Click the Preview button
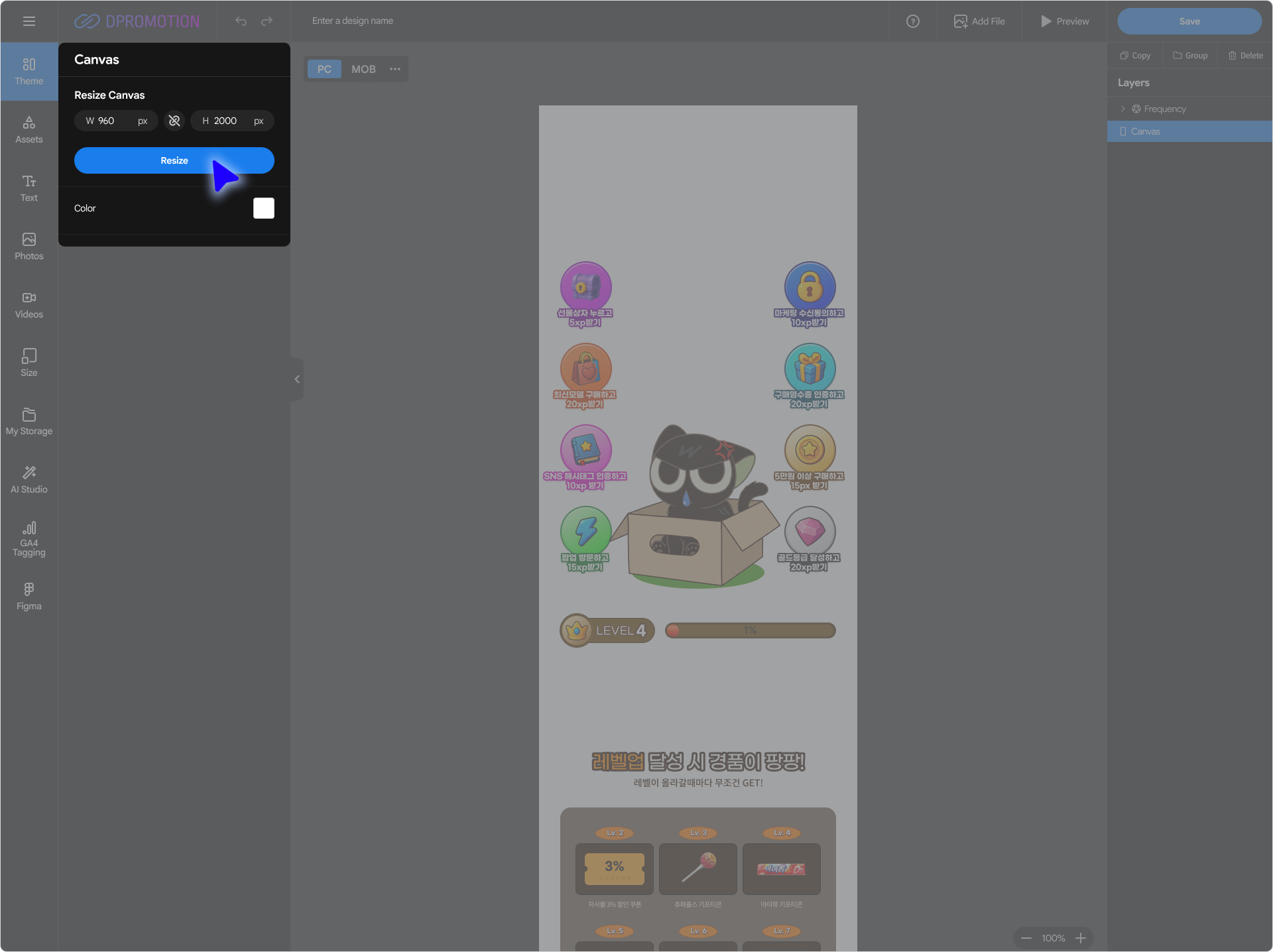Screen dimensions: 1273x952 click(x=1065, y=21)
